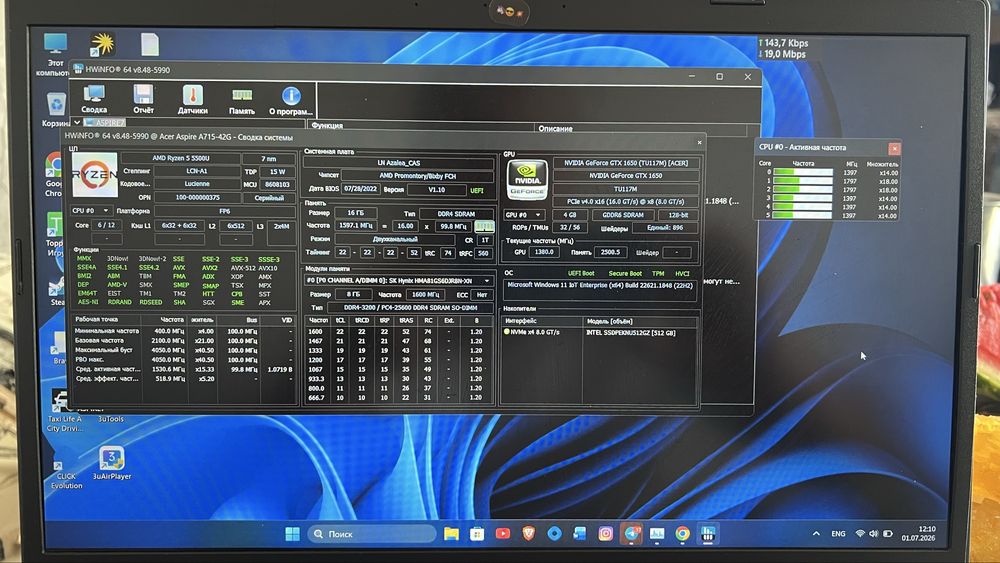Open the volume tray icon
This screenshot has width=1000, height=563.
click(x=873, y=534)
